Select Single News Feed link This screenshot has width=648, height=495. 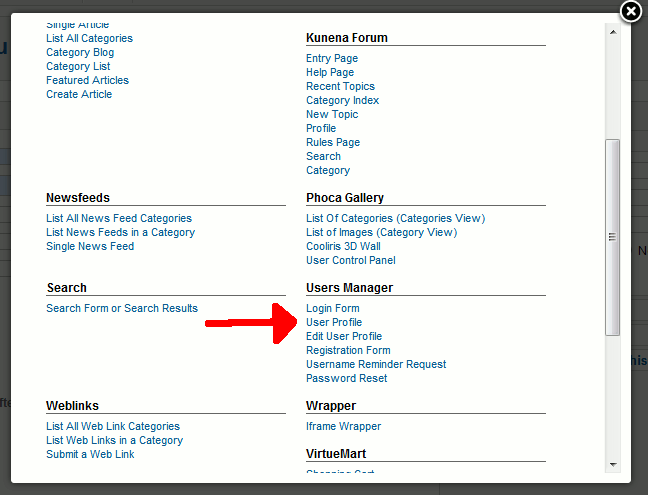point(90,246)
